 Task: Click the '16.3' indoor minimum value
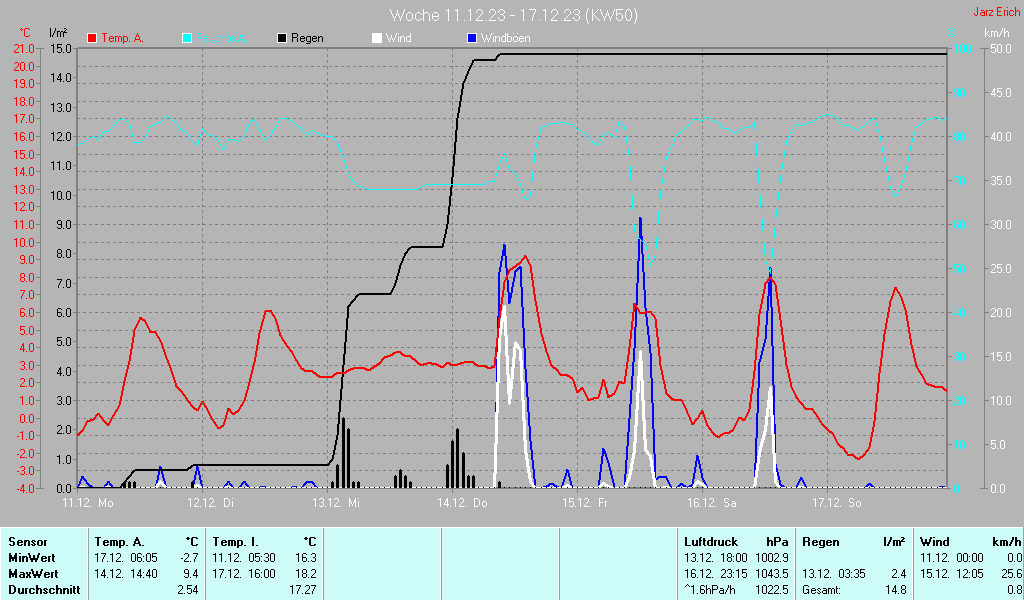tap(306, 558)
